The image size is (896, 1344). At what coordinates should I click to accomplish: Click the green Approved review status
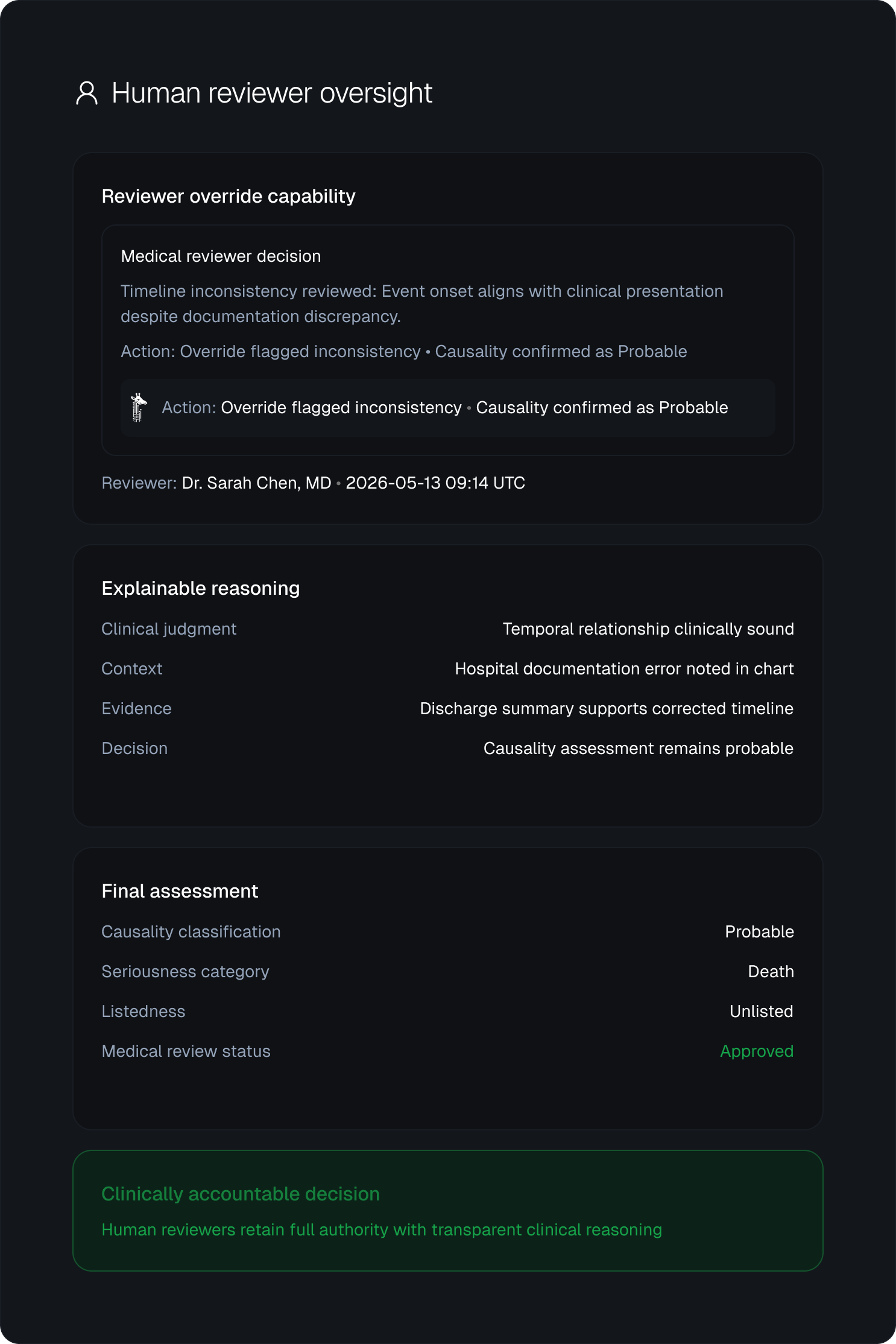tap(757, 1051)
